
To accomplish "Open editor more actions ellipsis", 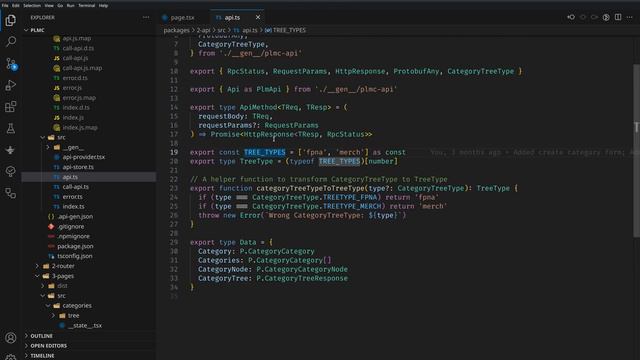I will click(x=629, y=17).
